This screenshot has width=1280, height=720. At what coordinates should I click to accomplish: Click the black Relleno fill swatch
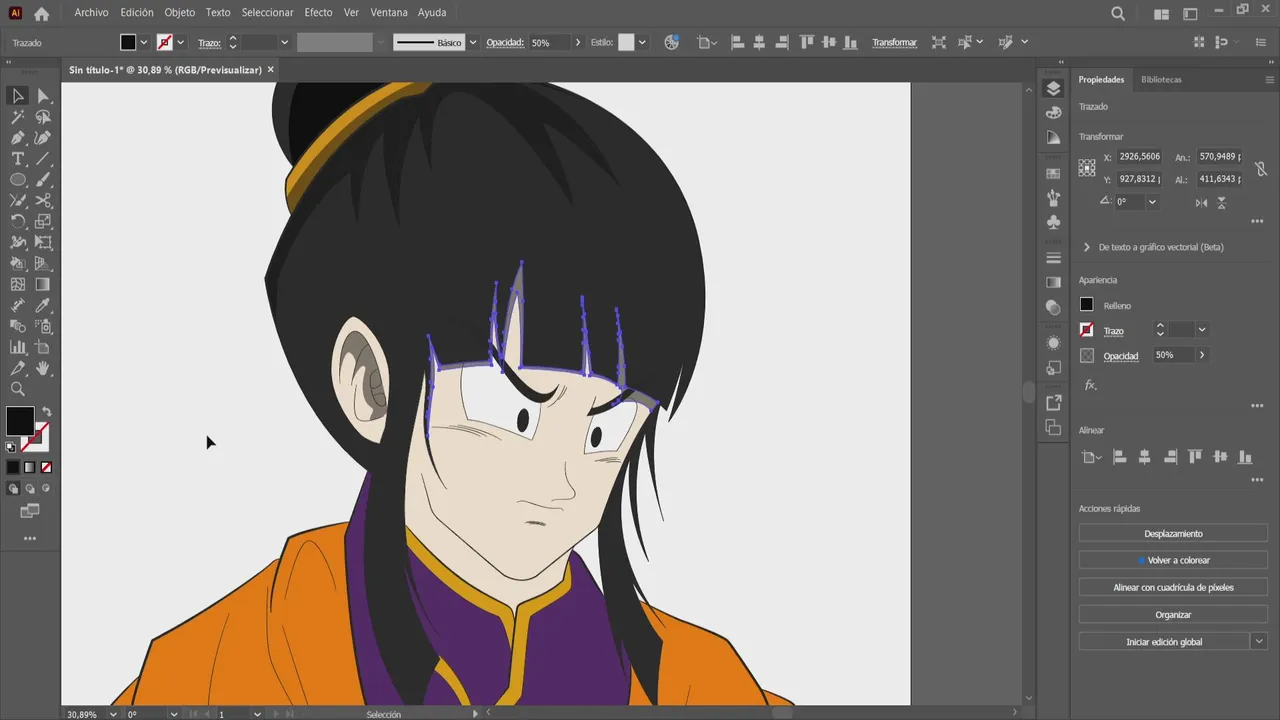click(x=1087, y=305)
